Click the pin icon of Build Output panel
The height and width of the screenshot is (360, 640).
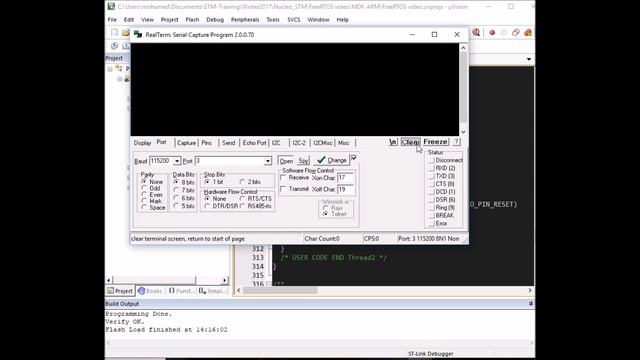click(x=531, y=304)
